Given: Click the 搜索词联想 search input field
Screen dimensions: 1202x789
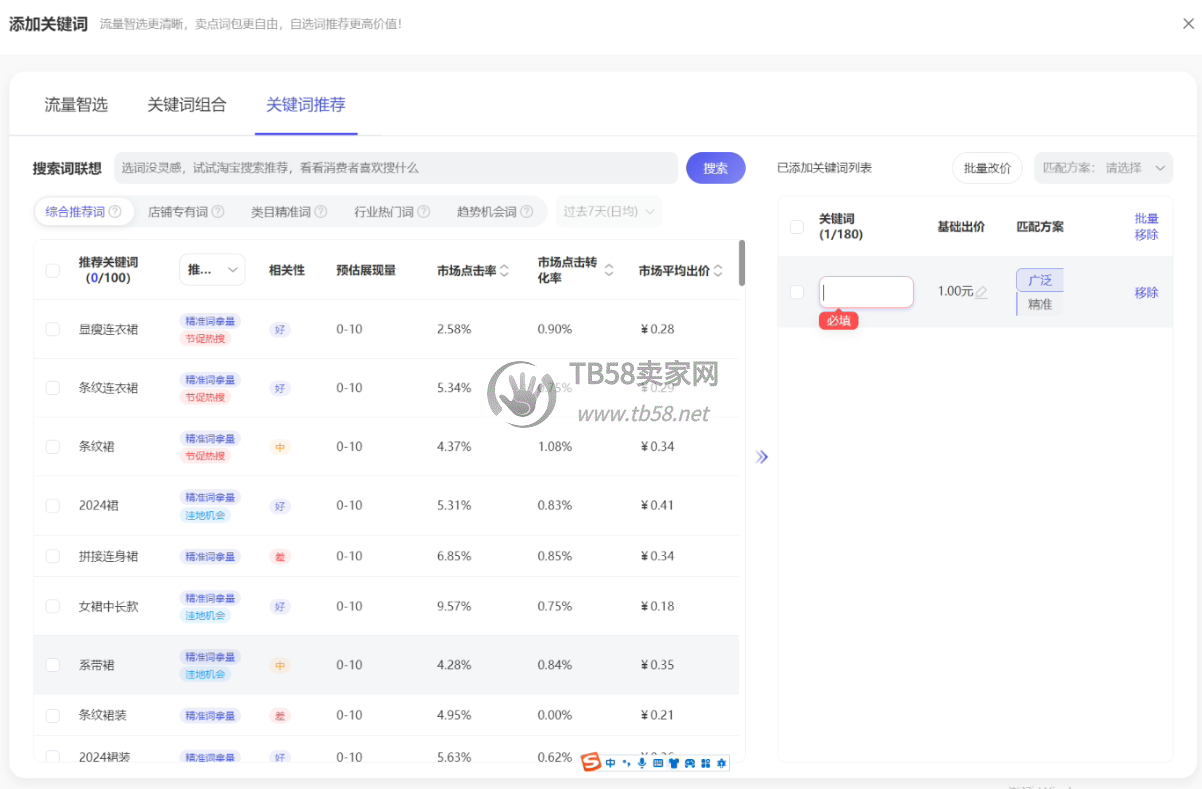Looking at the screenshot, I should (395, 168).
